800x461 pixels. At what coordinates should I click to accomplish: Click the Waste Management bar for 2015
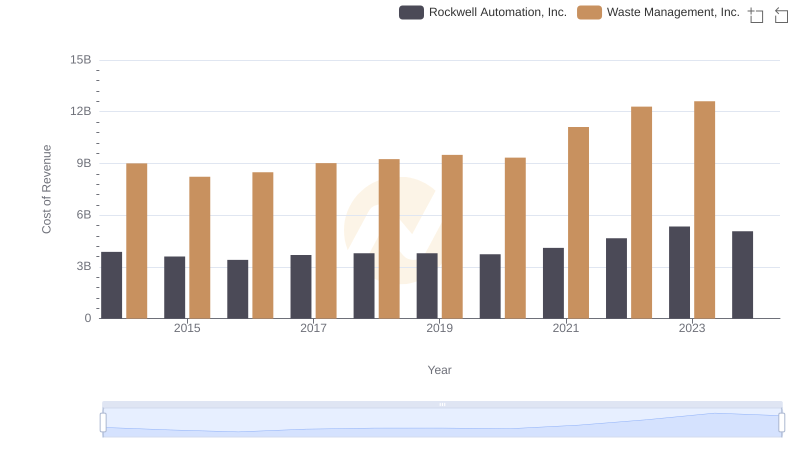[x=199, y=247]
